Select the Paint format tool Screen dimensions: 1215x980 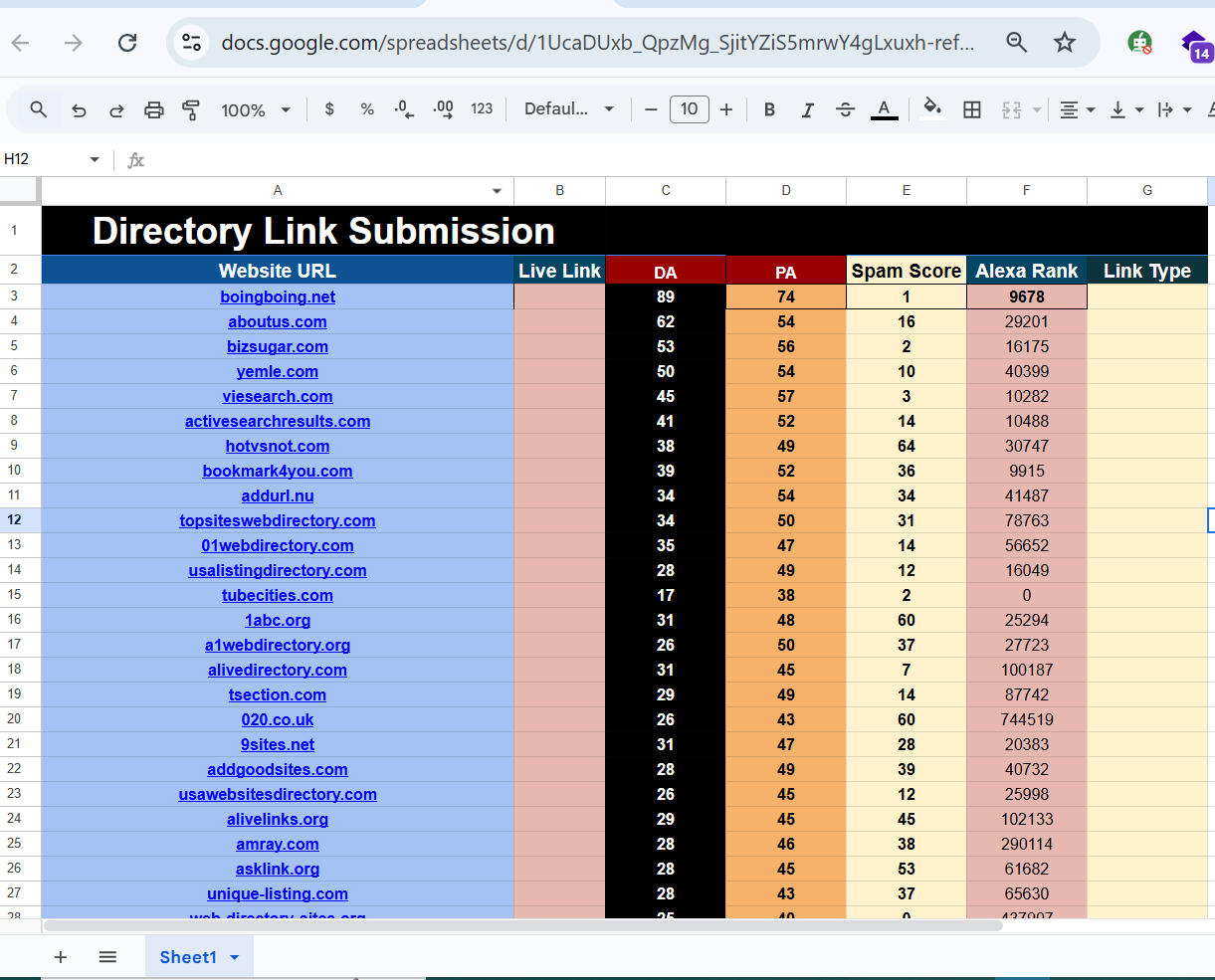coord(191,109)
